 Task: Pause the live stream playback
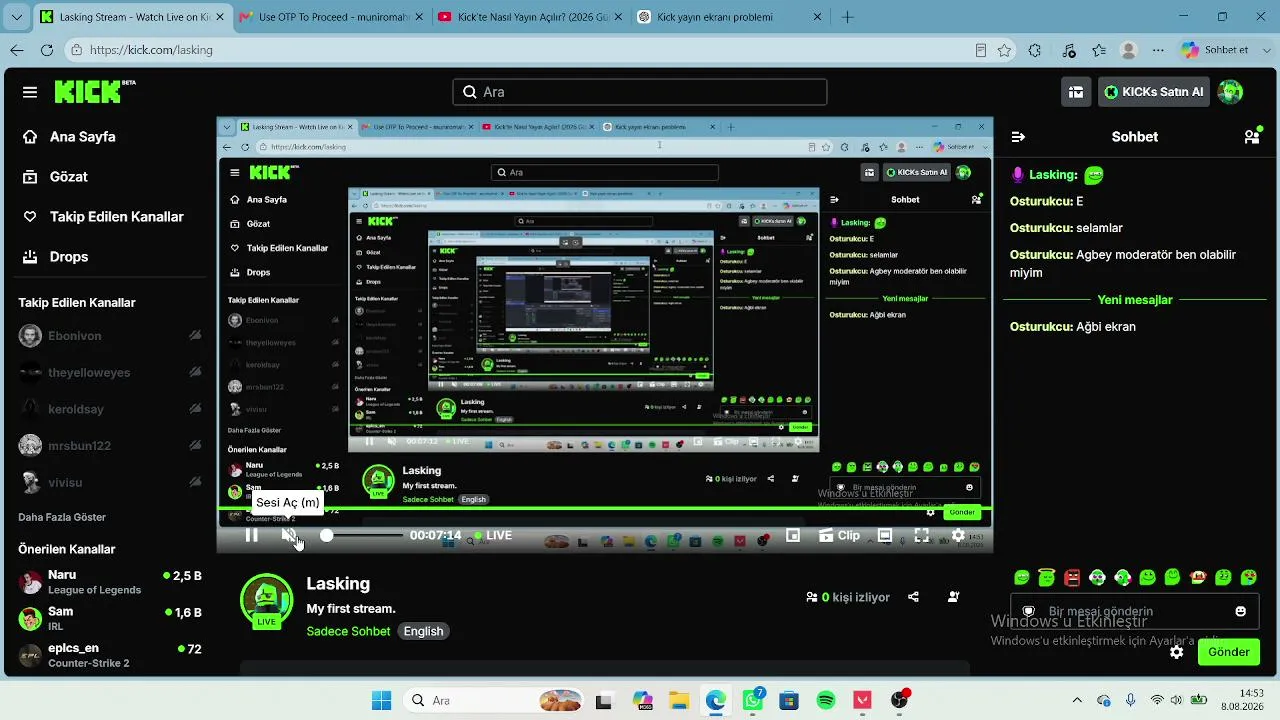[252, 536]
